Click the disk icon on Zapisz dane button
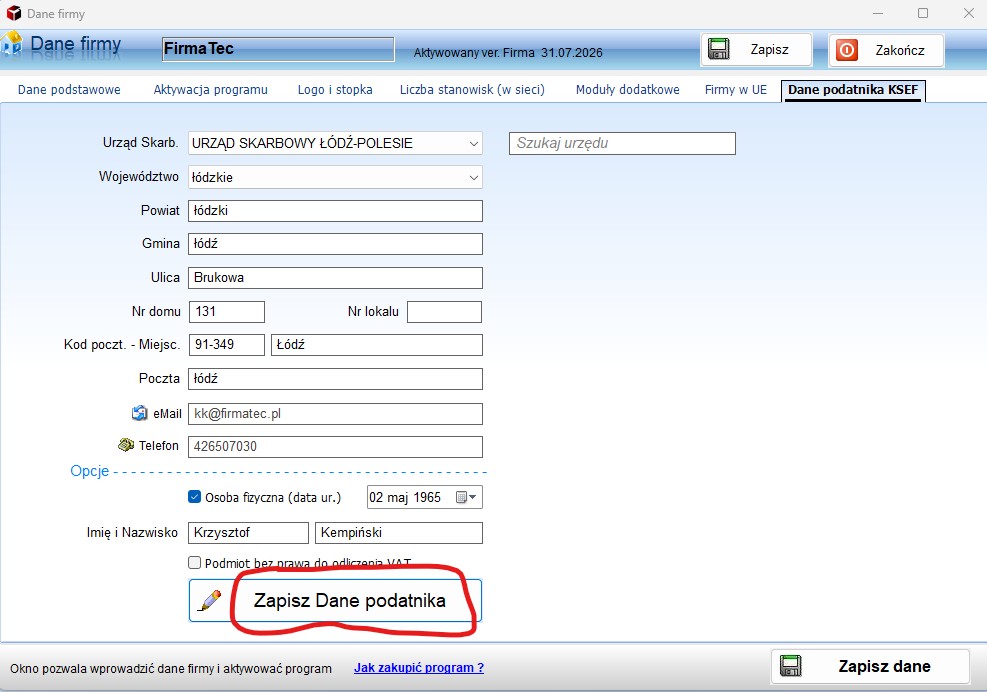Viewport: 987px width, 692px height. coord(791,666)
